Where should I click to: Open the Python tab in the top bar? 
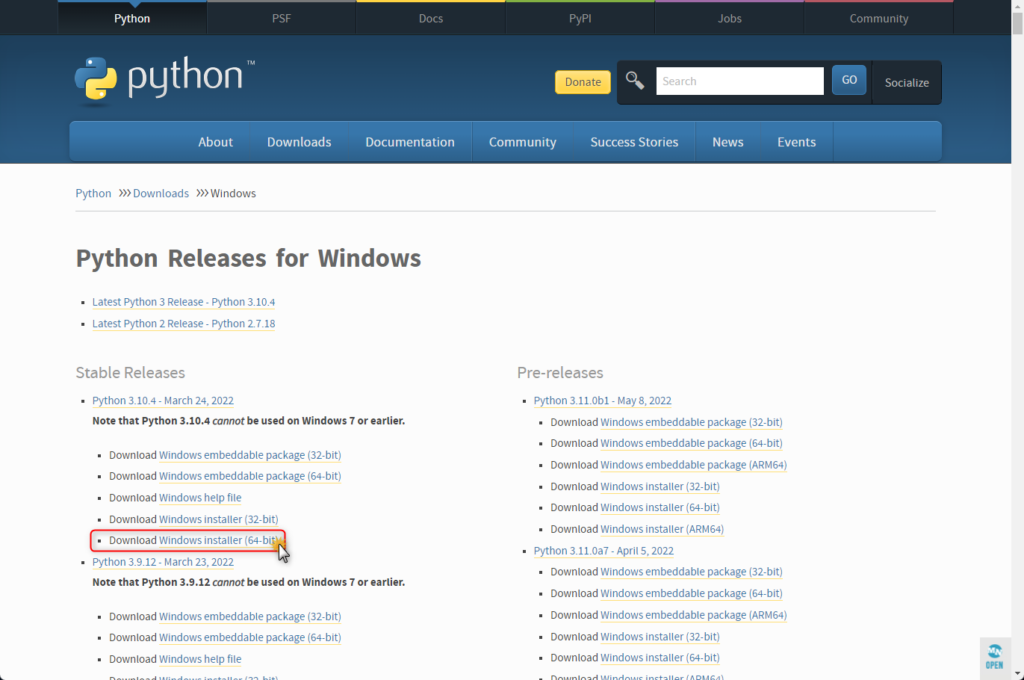point(132,18)
